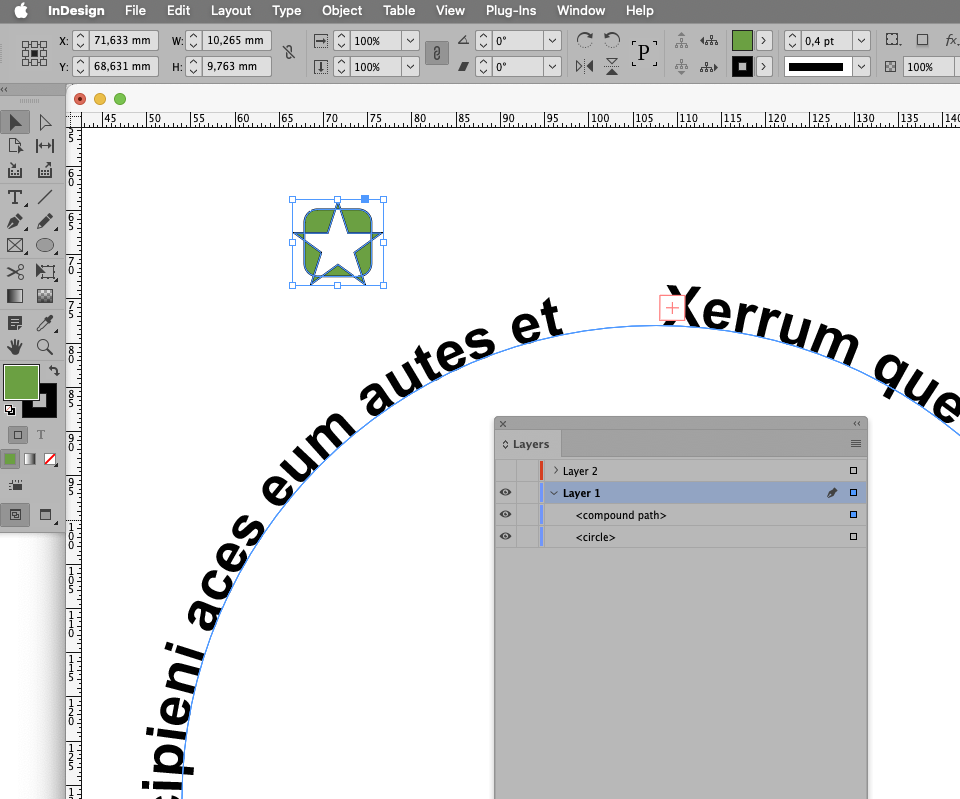Select the Rectangle Frame tool
The width and height of the screenshot is (960, 799).
(13, 246)
